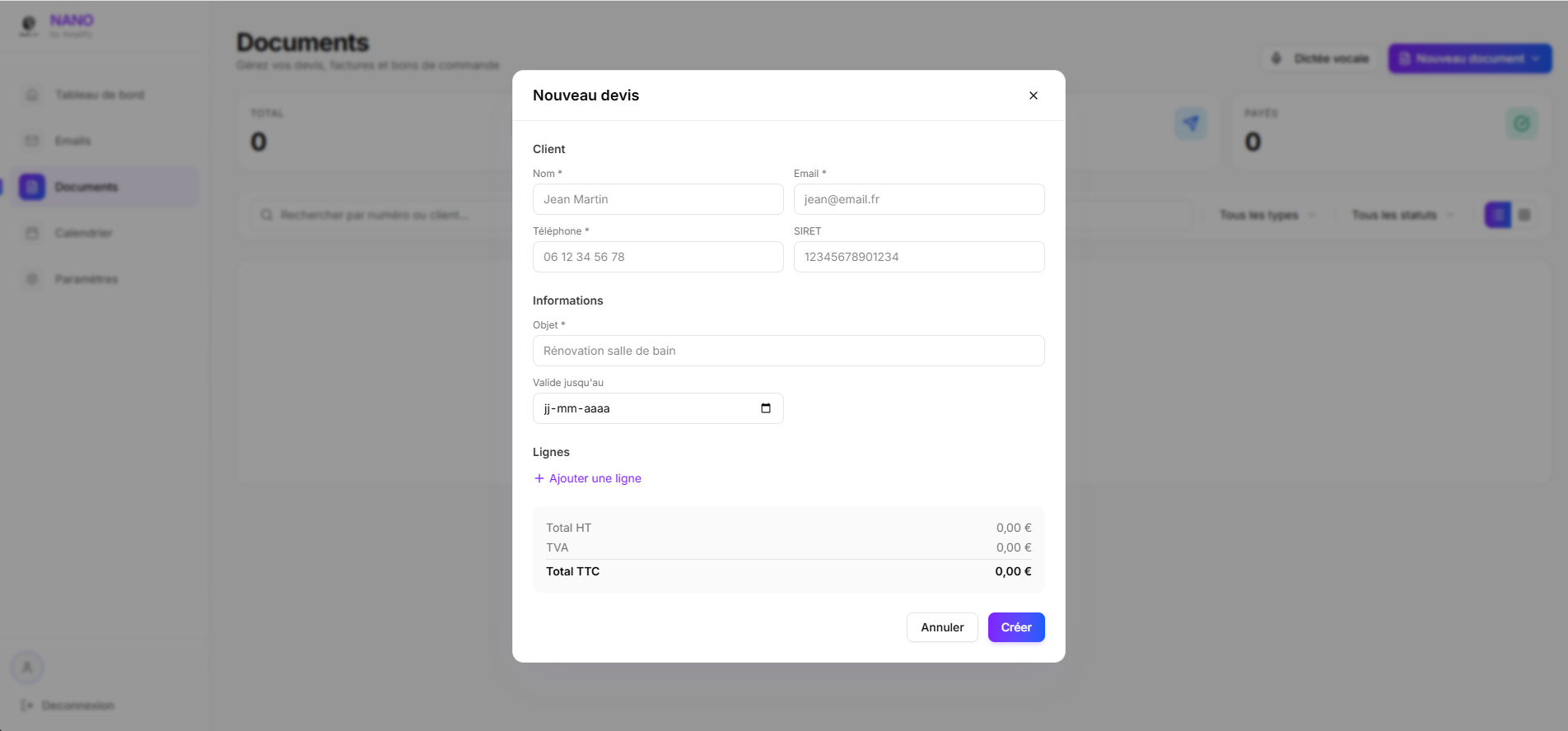Image resolution: width=1568 pixels, height=731 pixels.
Task: Switch to list view toggle
Action: (1497, 215)
